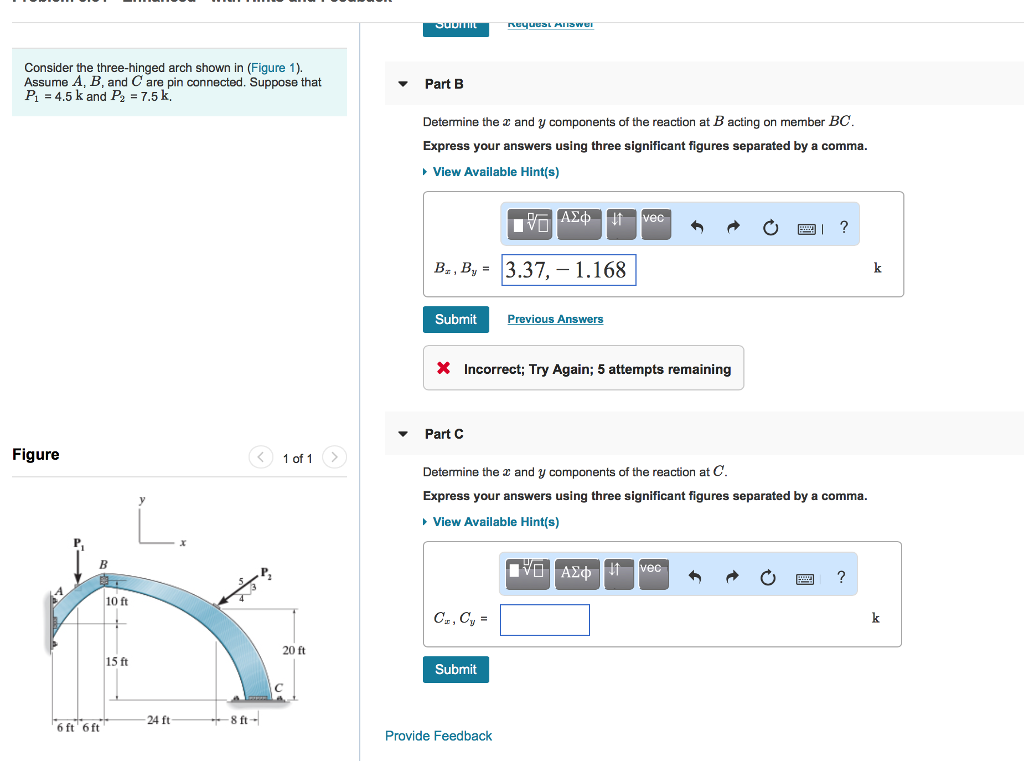Collapse the Part C section

click(x=402, y=434)
